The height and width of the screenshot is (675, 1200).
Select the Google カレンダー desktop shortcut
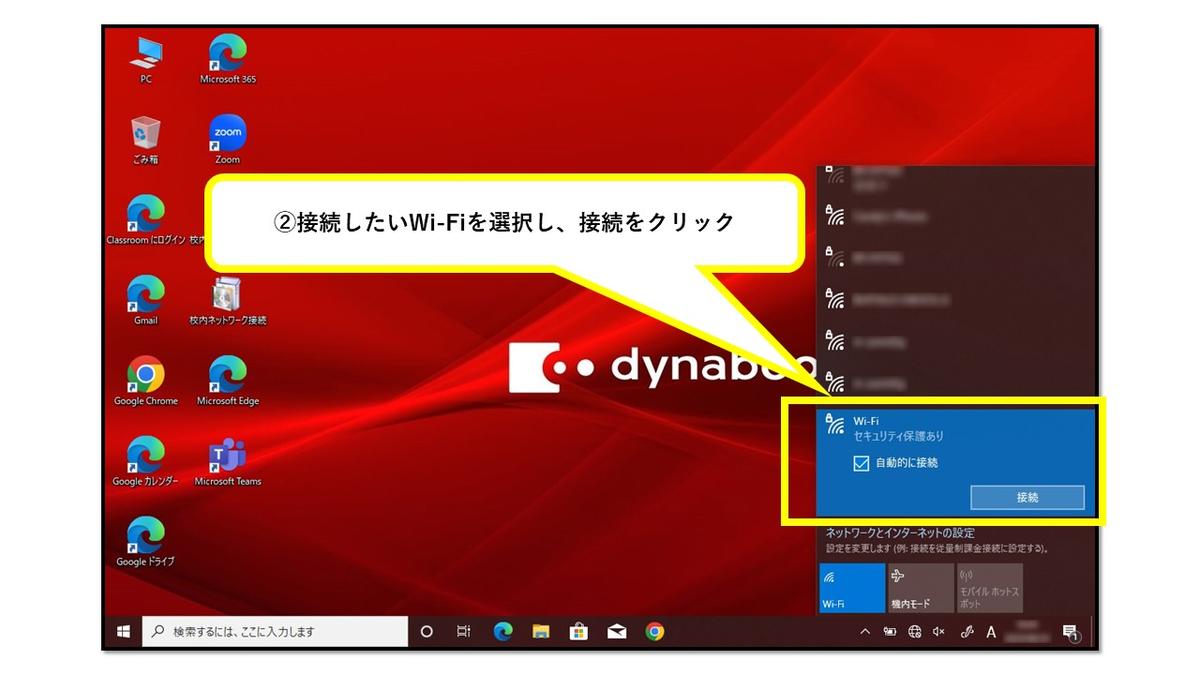tap(146, 461)
